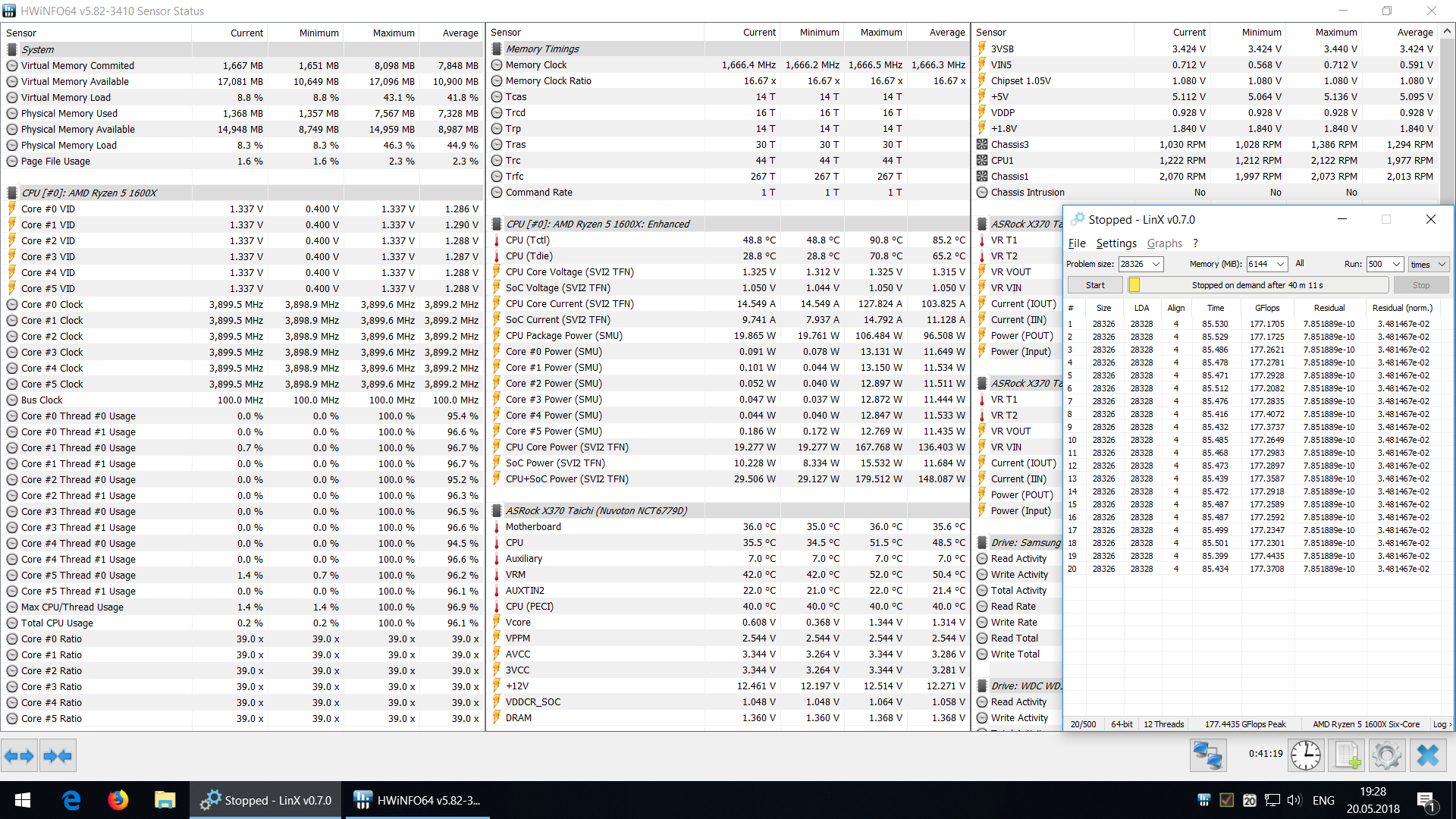Click the volume speaker tray icon
This screenshot has height=819, width=1456.
click(1294, 800)
